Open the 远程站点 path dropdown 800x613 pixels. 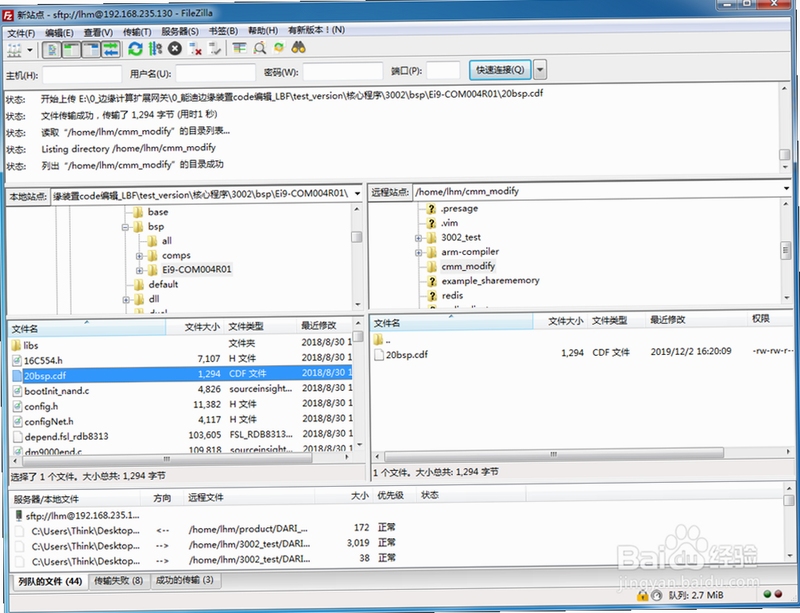pyautogui.click(x=787, y=189)
